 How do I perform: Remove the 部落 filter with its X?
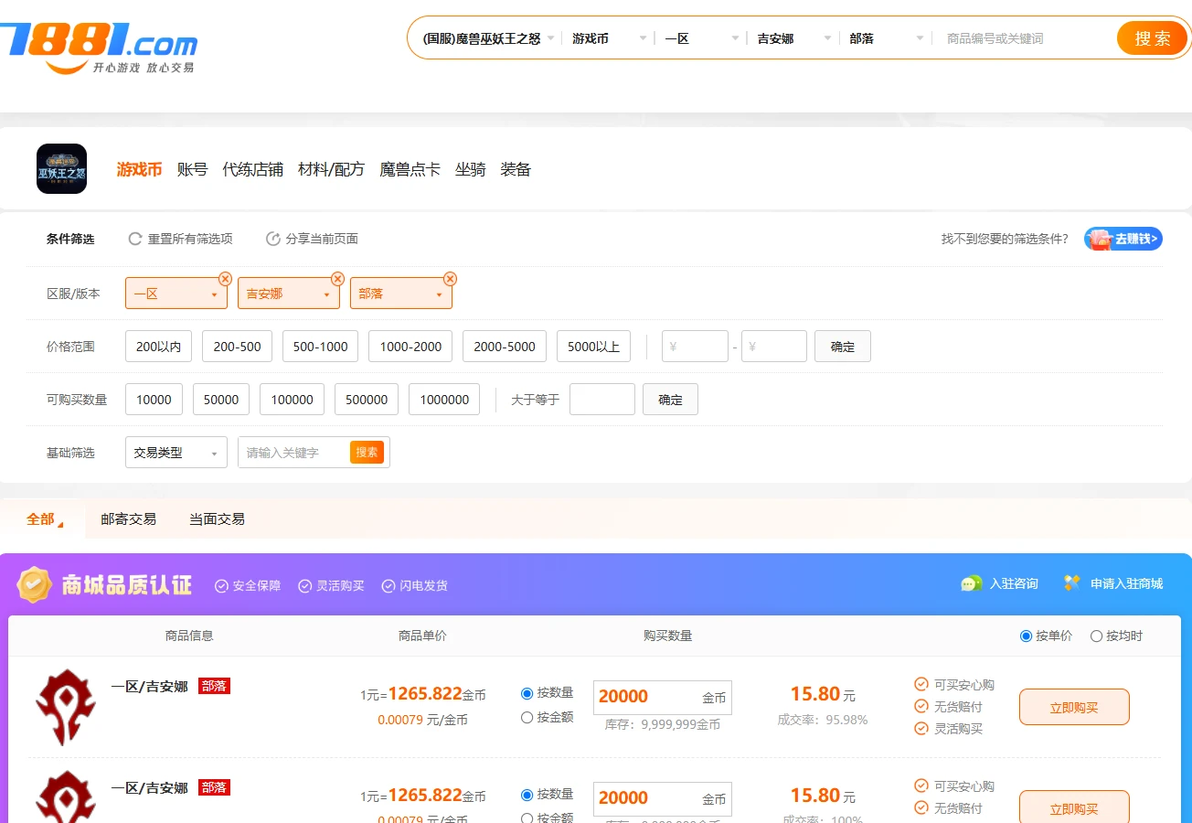click(x=450, y=279)
